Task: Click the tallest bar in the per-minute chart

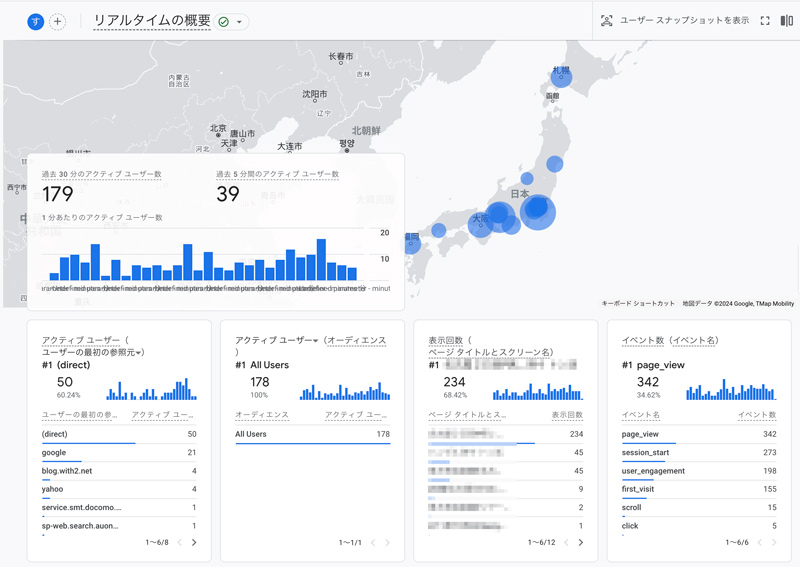Action: 321,259
